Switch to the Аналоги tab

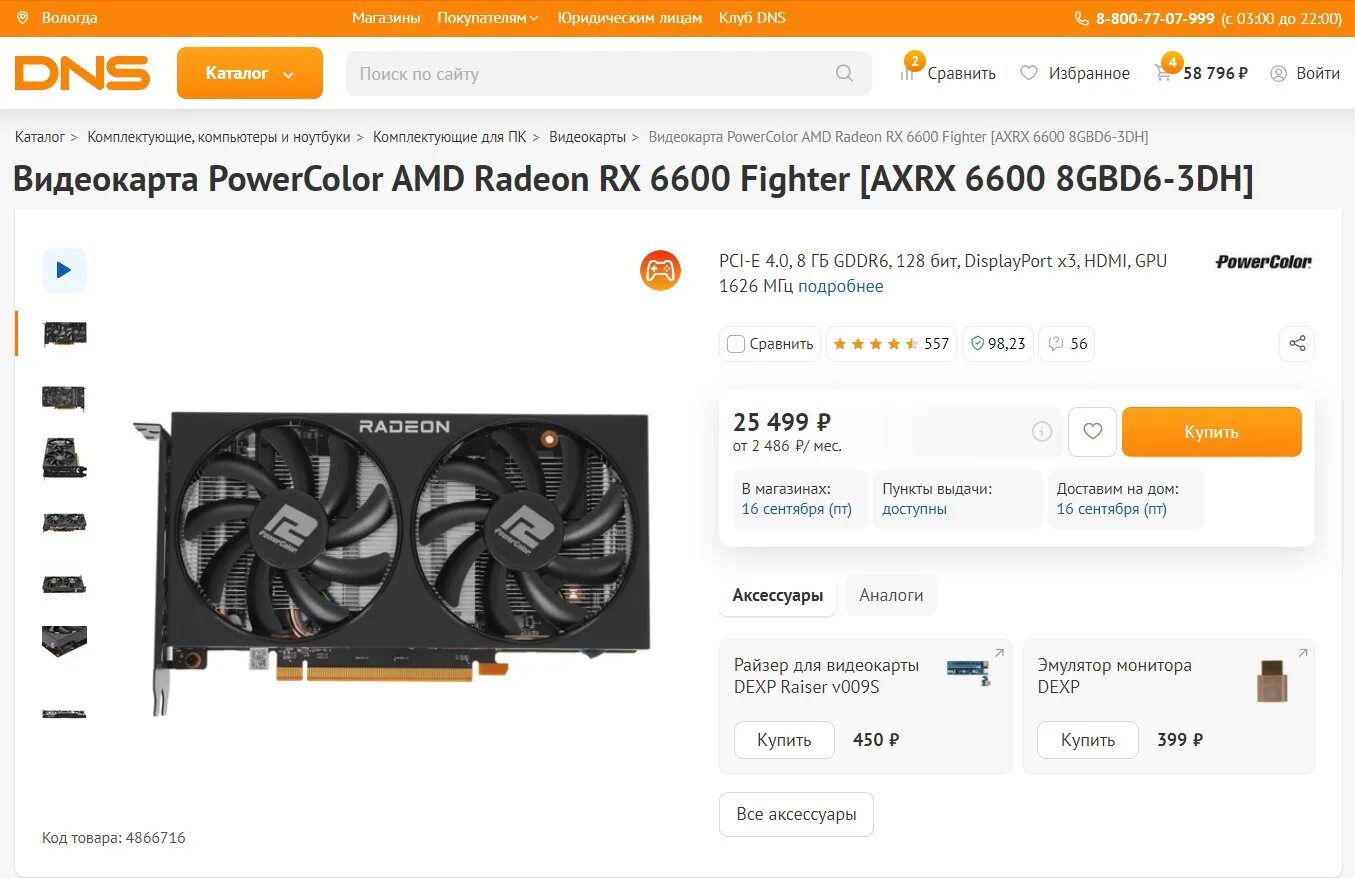(x=891, y=595)
